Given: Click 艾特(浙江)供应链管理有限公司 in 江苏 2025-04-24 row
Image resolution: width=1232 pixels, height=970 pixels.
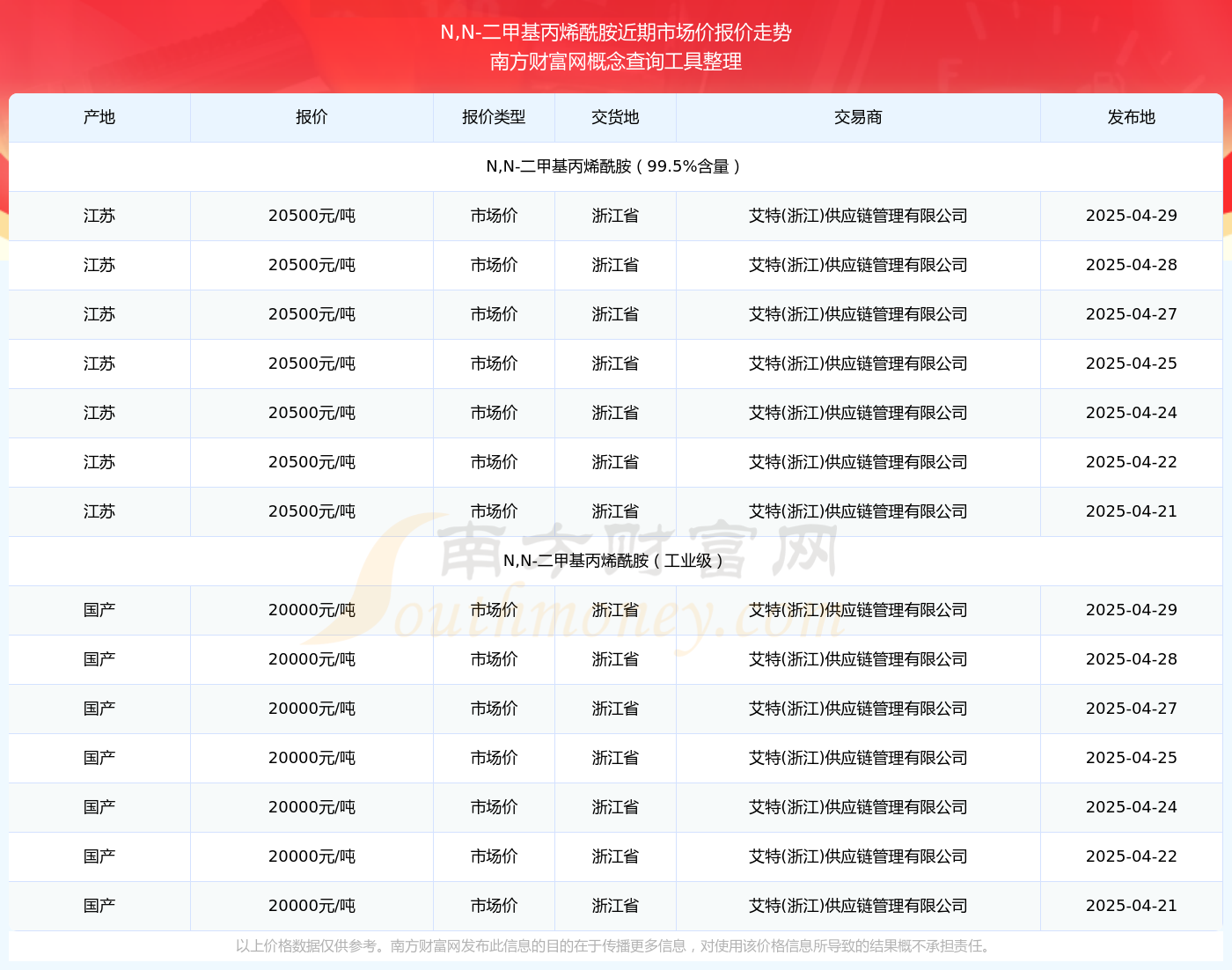Looking at the screenshot, I should coord(858,413).
